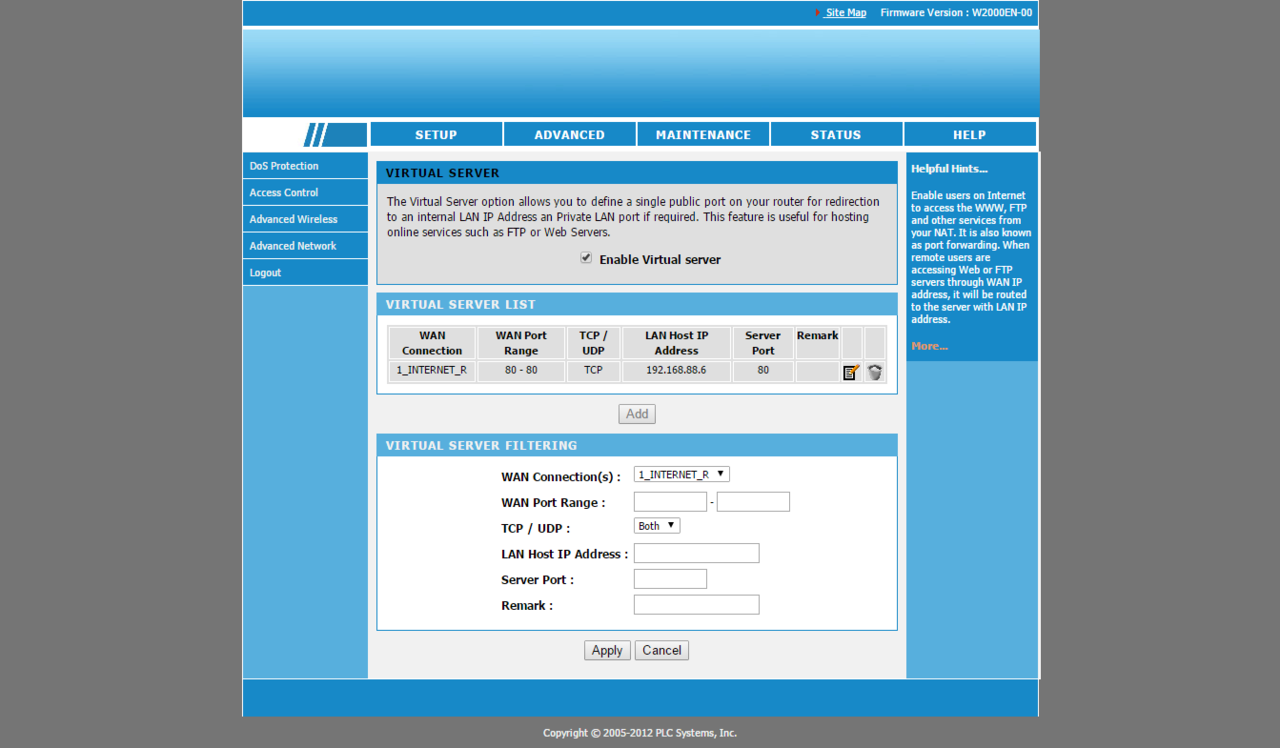This screenshot has height=748, width=1280.
Task: Toggle the Enable Virtual server checkbox
Action: click(x=586, y=258)
